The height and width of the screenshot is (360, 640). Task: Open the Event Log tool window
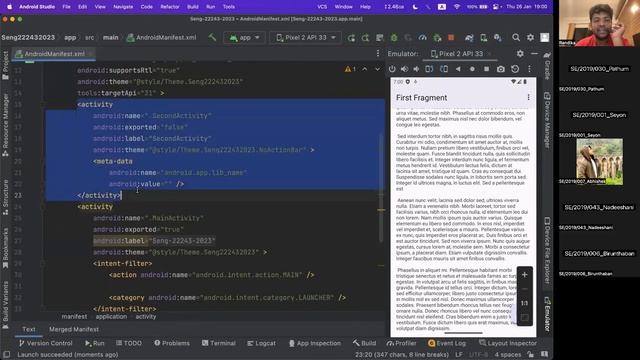pos(447,343)
